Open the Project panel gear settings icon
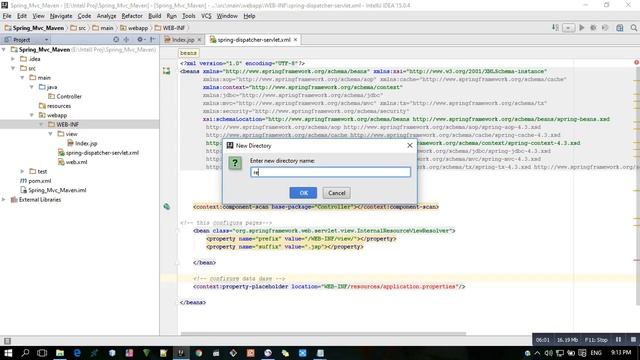Viewport: 640px width, 360px height. tap(141, 40)
